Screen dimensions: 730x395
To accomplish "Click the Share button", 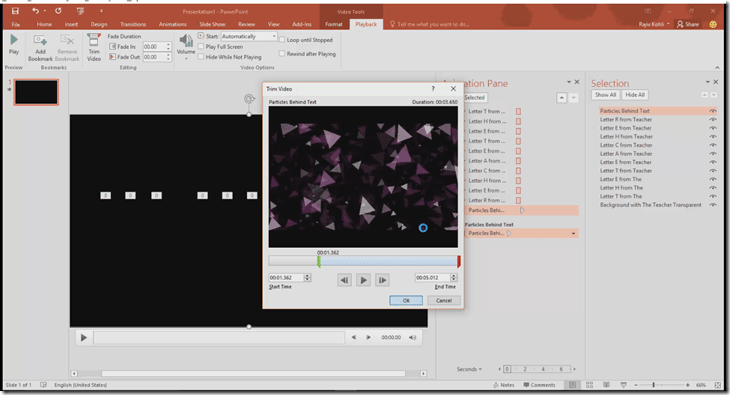I will coord(688,24).
